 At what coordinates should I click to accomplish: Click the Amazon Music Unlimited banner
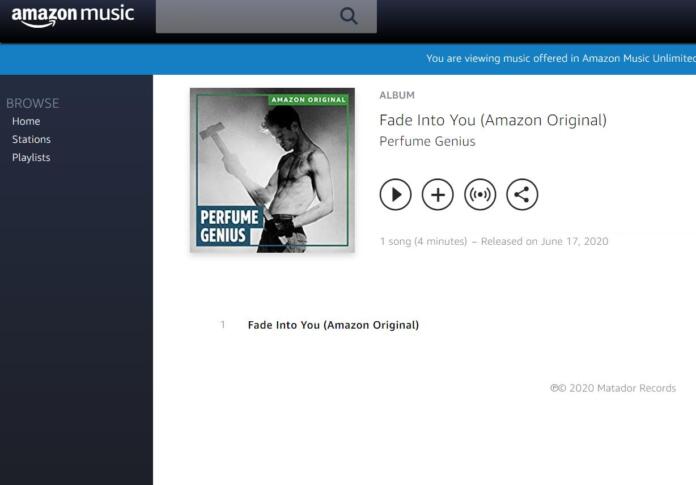[x=561, y=59]
